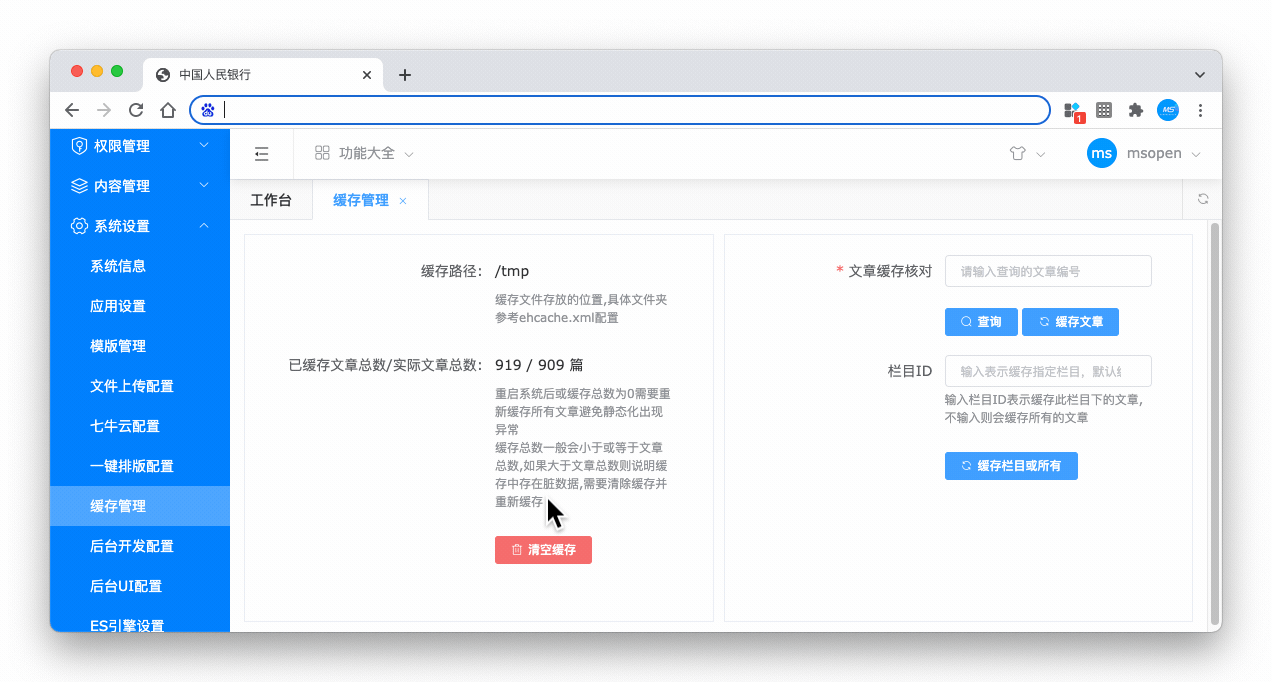Click the browser back arrow
This screenshot has width=1272, height=682.
[x=72, y=110]
